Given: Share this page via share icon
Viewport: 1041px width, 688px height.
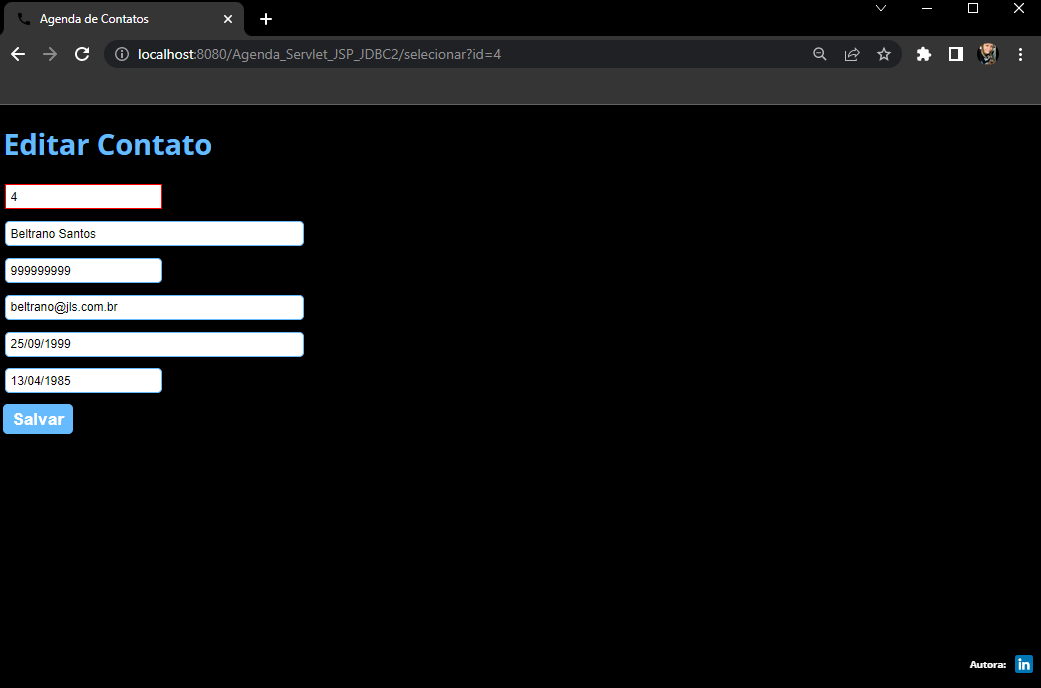Looking at the screenshot, I should tap(852, 54).
